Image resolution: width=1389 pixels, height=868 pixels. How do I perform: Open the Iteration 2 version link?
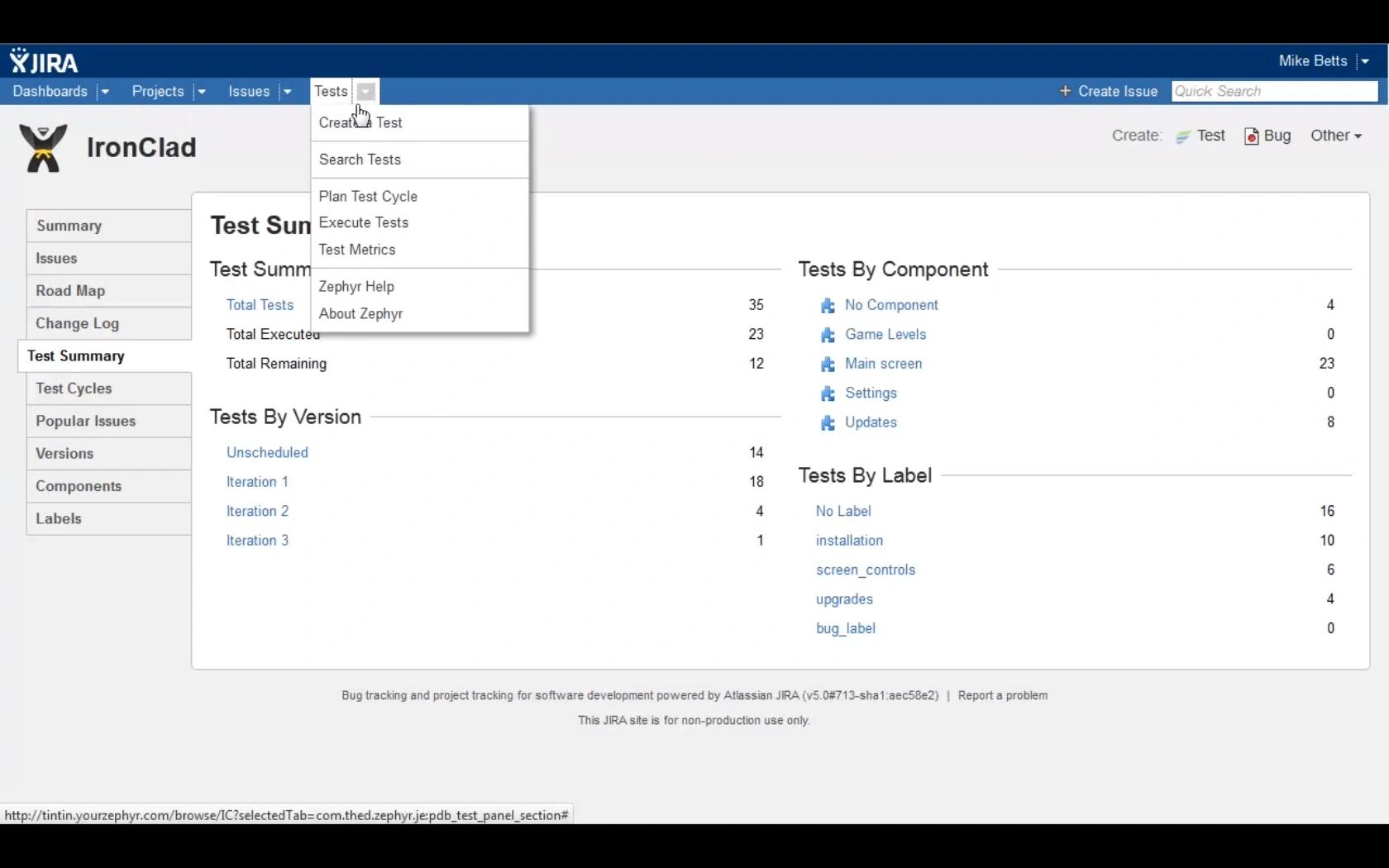point(257,512)
